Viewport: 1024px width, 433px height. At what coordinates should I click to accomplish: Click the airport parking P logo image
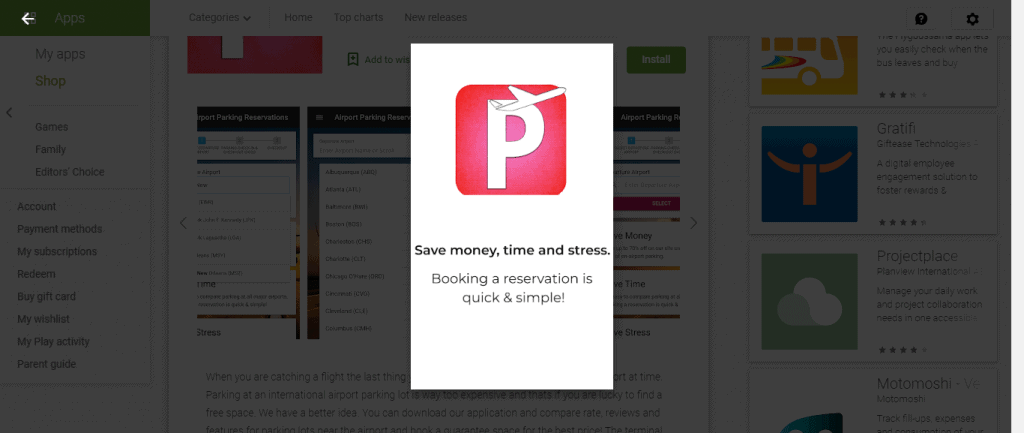click(511, 140)
